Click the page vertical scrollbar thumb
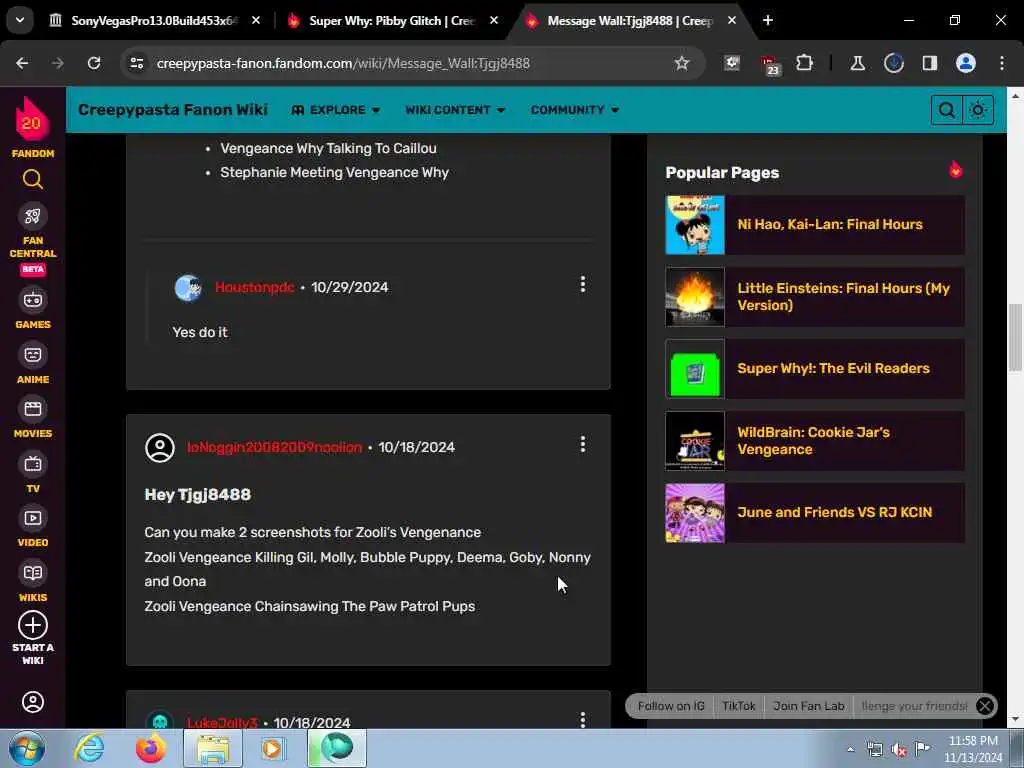 point(1015,337)
